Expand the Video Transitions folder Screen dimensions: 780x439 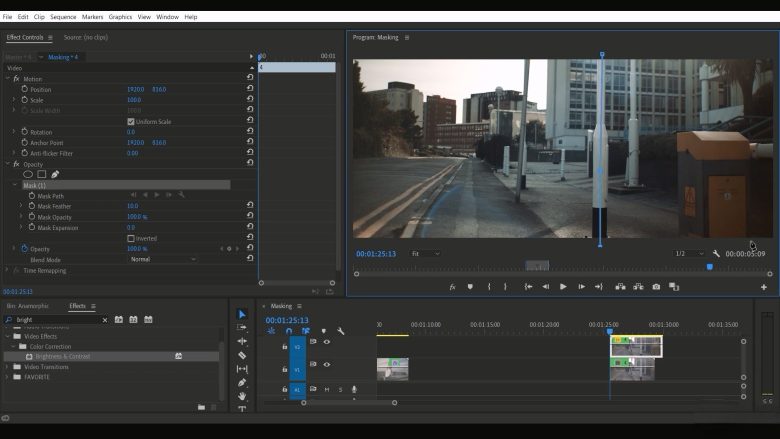pyautogui.click(x=7, y=366)
